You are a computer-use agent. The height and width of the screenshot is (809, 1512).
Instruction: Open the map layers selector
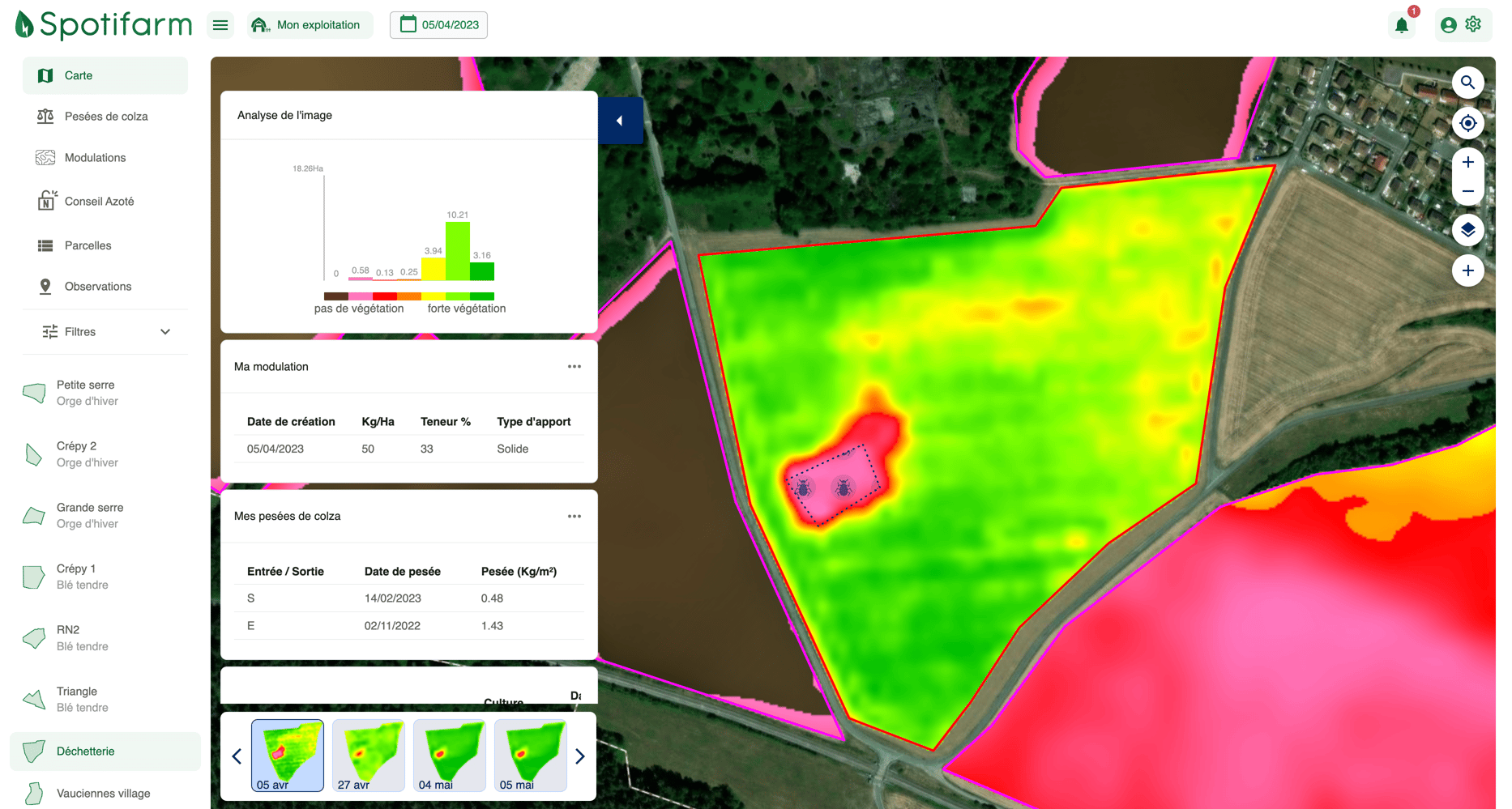coord(1467,230)
